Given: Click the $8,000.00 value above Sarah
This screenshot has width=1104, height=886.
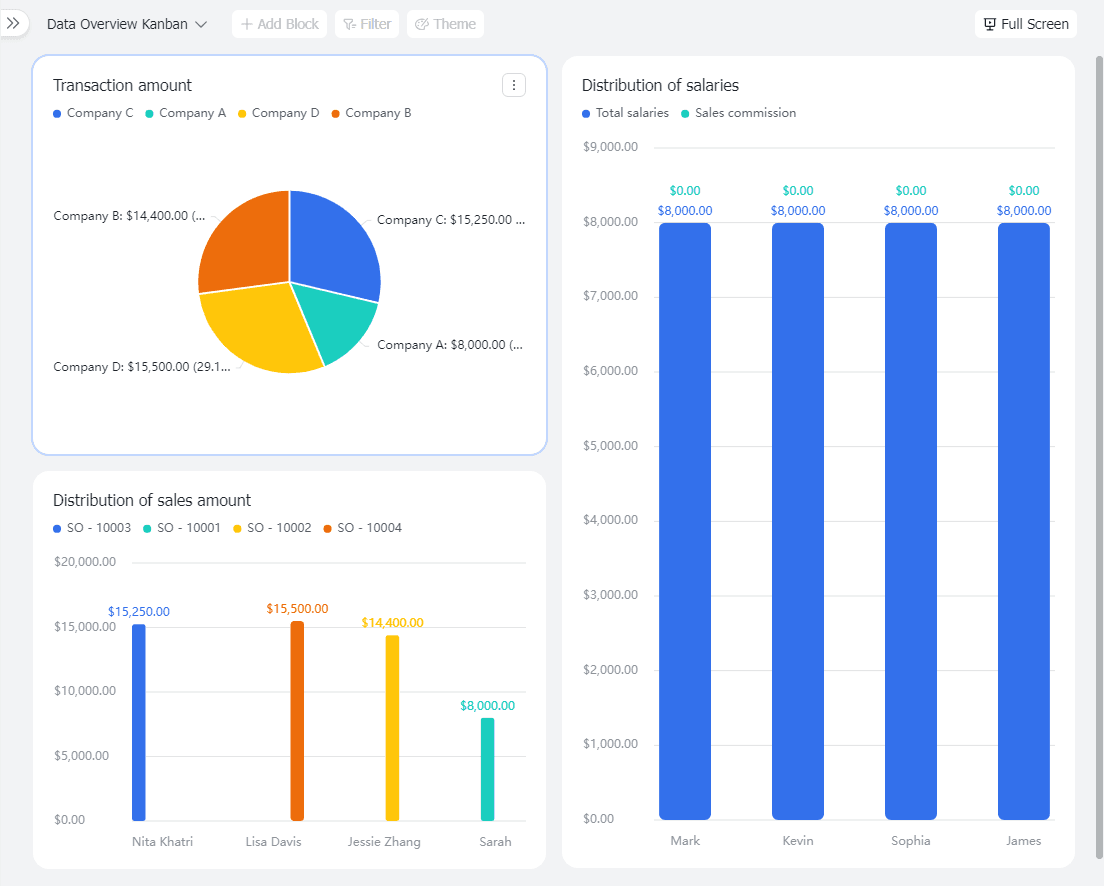Looking at the screenshot, I should tap(487, 705).
